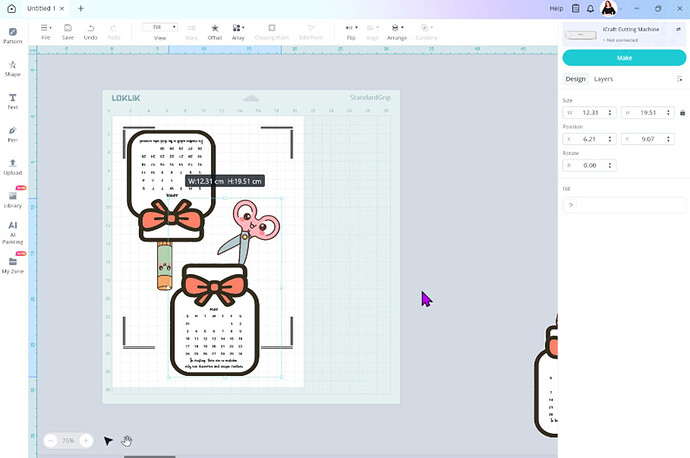Open the Pattern panel in sidebar
Viewport: 690px width, 458px height.
(13, 35)
